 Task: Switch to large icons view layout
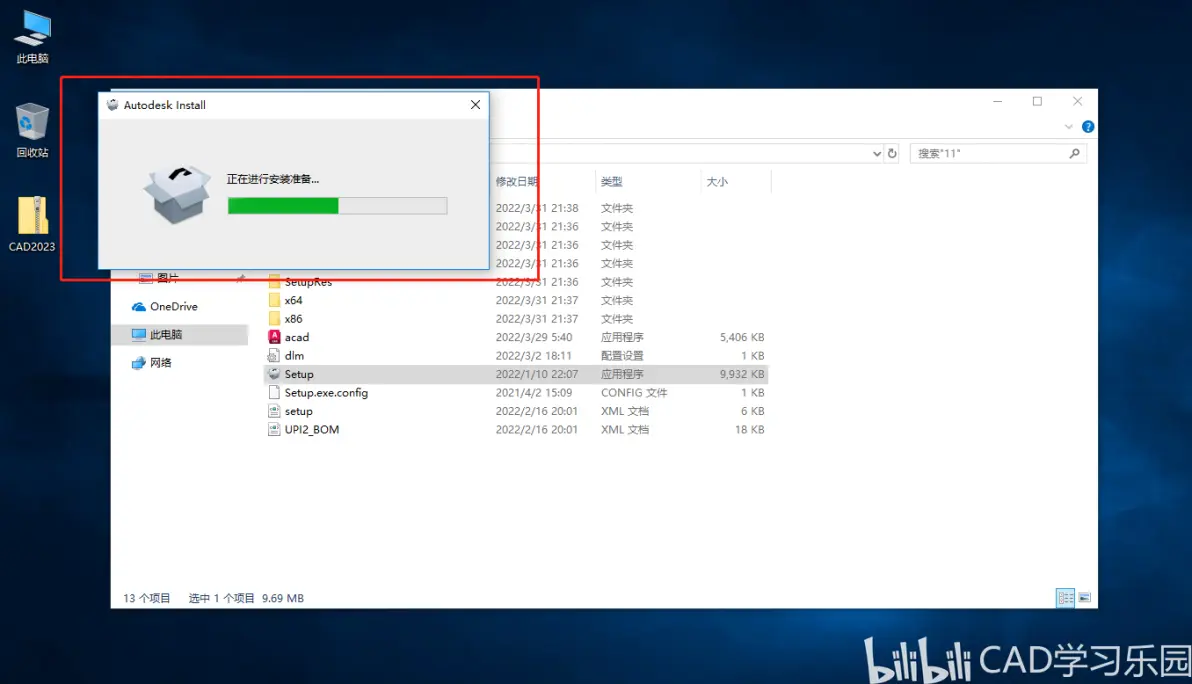pyautogui.click(x=1085, y=598)
